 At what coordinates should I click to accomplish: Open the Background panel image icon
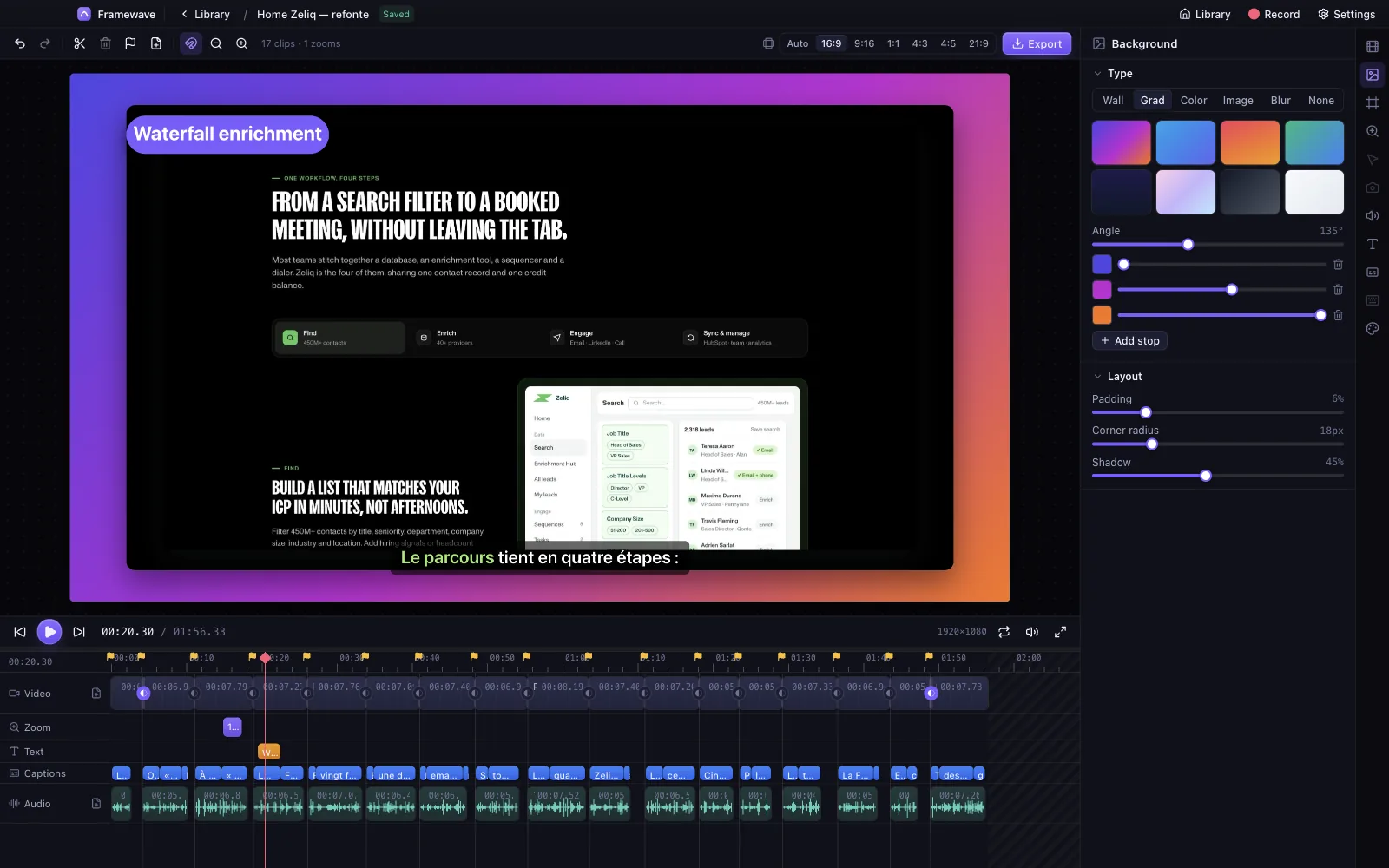click(1373, 76)
